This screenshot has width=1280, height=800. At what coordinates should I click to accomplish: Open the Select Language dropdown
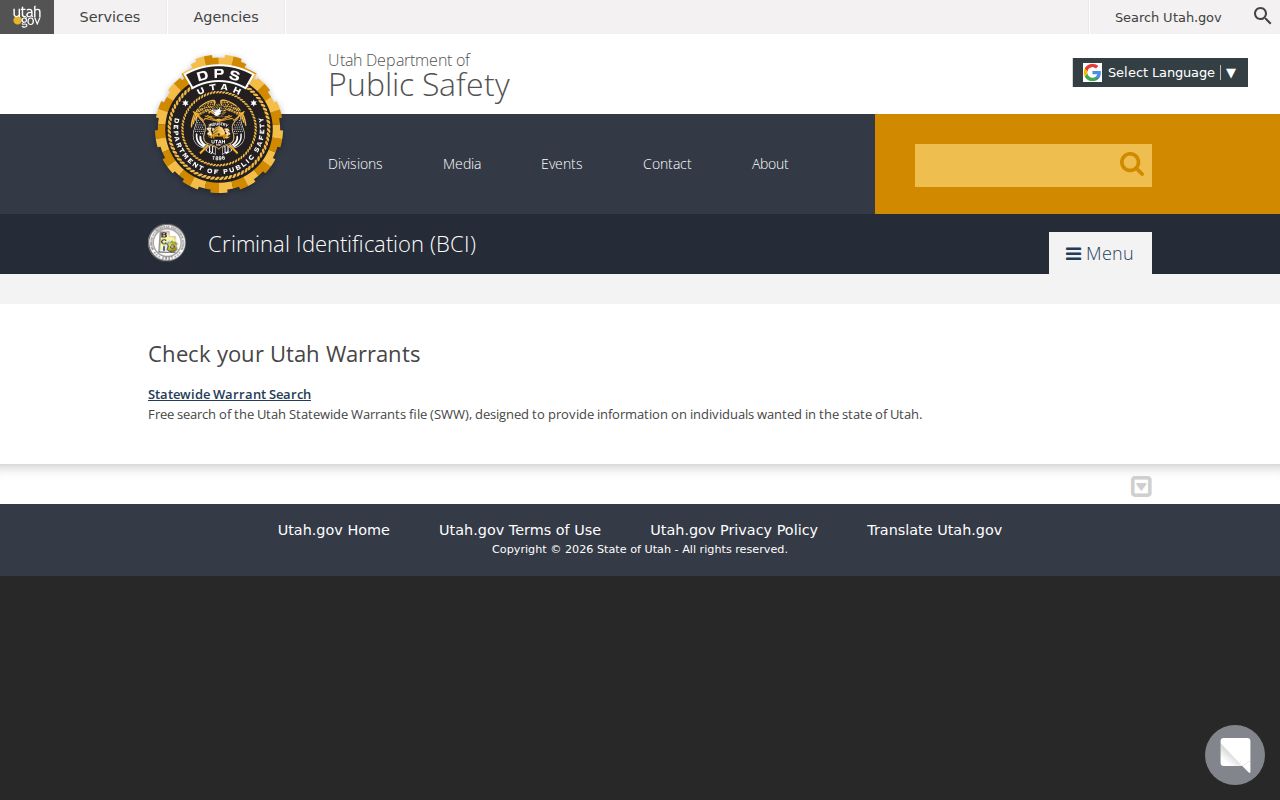(1160, 73)
